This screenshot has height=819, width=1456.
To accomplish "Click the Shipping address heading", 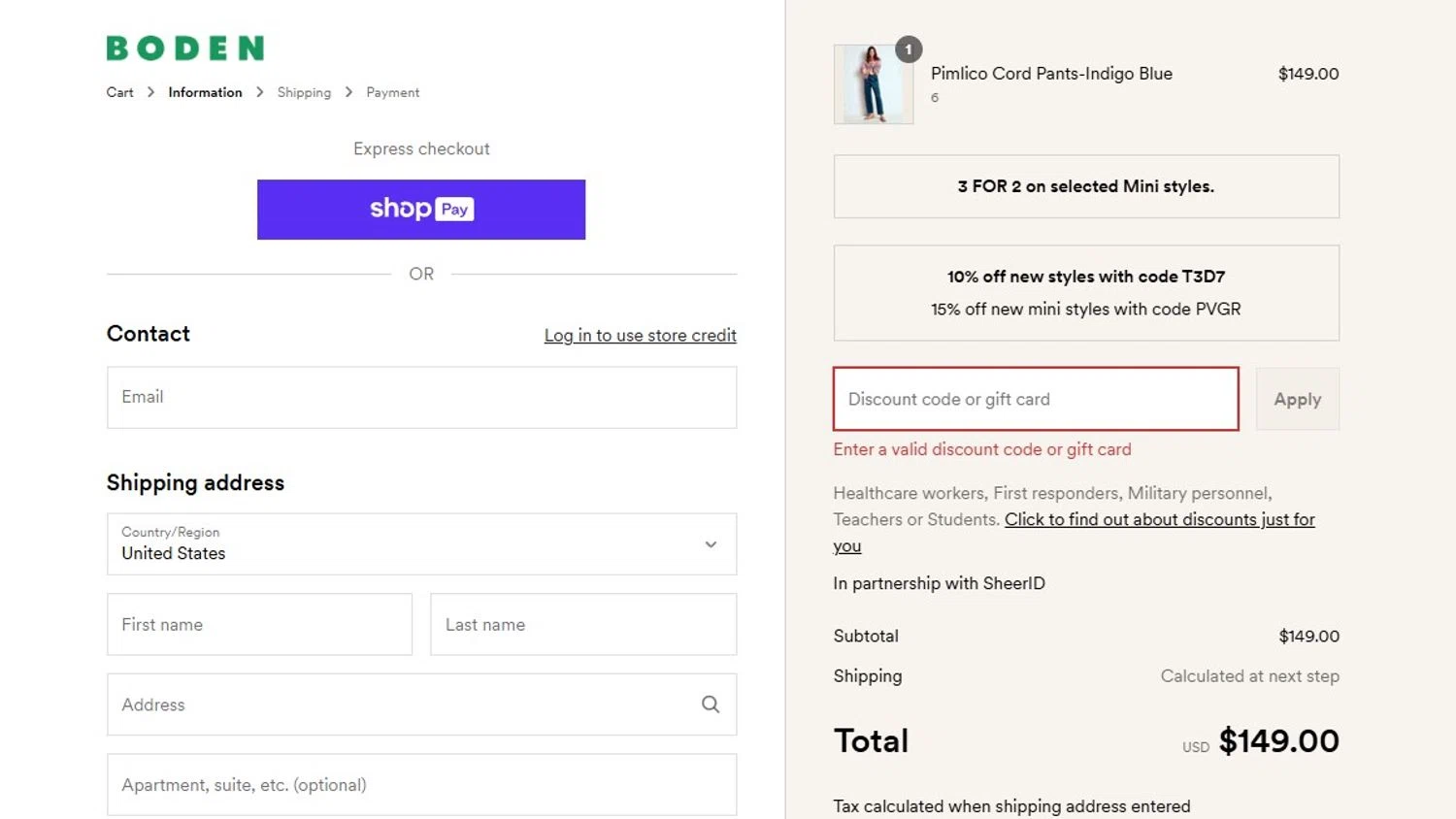I will (195, 482).
